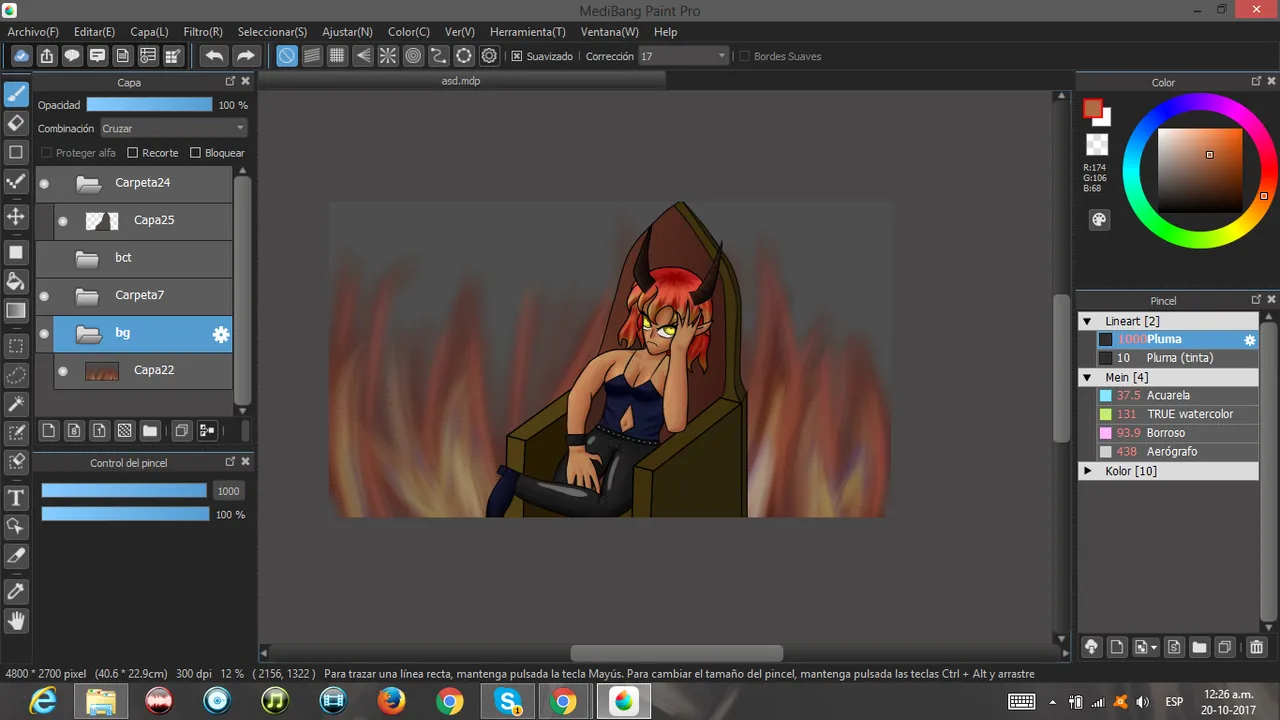
Task: Enable the Bloquear checkbox
Action: point(195,153)
